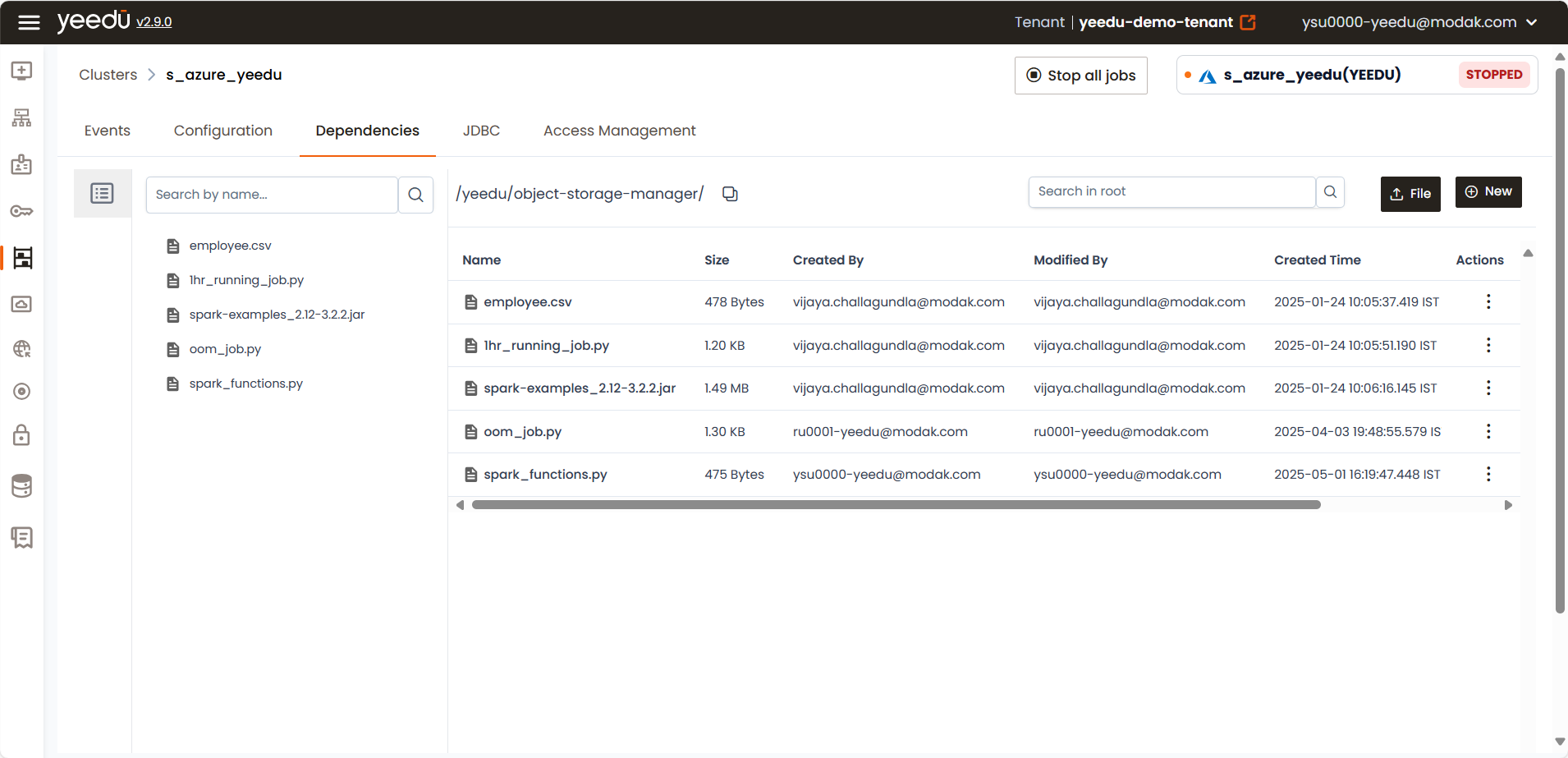Click 1hr_running_job.py name in table
Screen dimensions: 1568x758
[547, 346]
